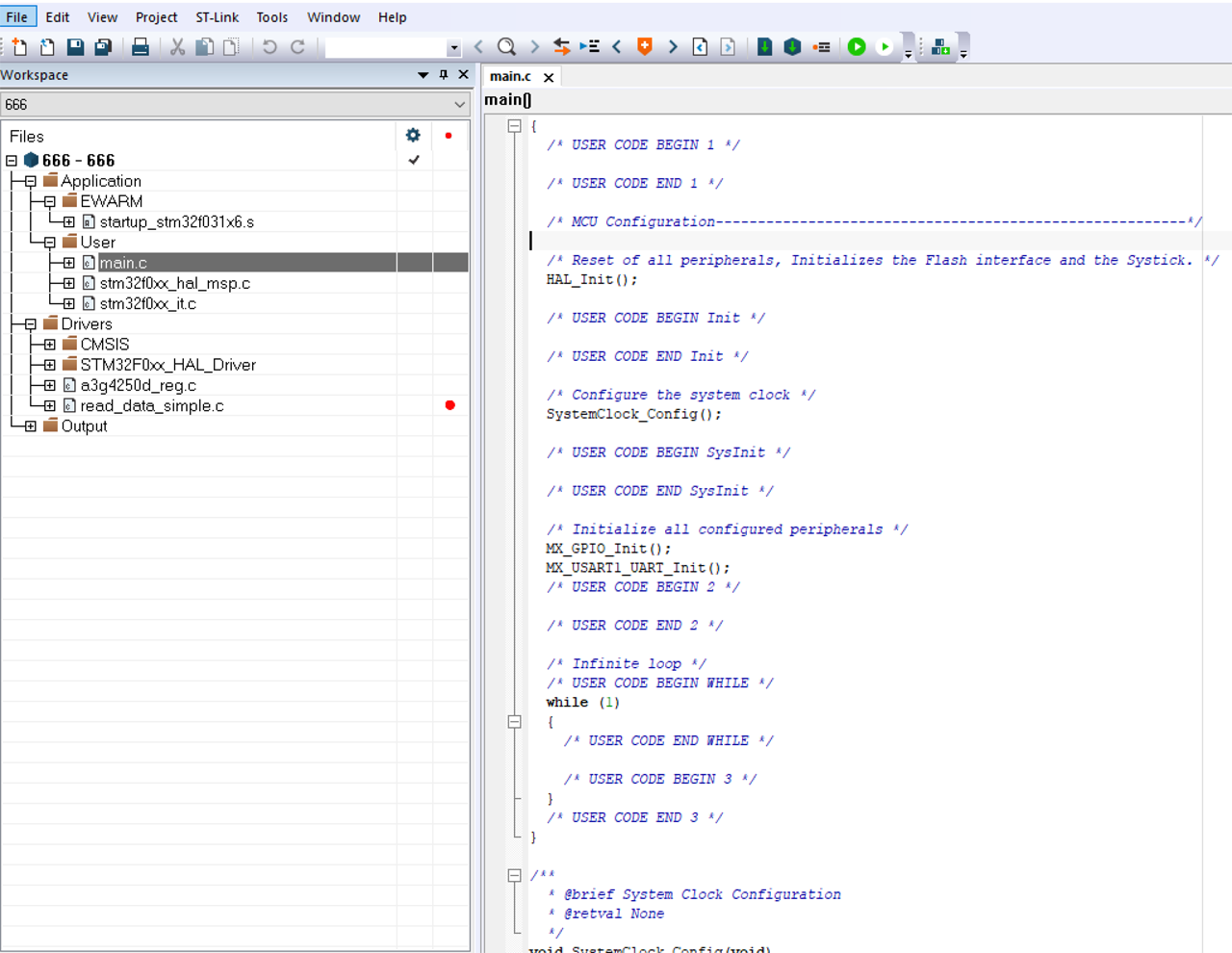The width and height of the screenshot is (1232, 953).
Task: Select stm32f0xx_hal_msp.c file
Action: 175,284
